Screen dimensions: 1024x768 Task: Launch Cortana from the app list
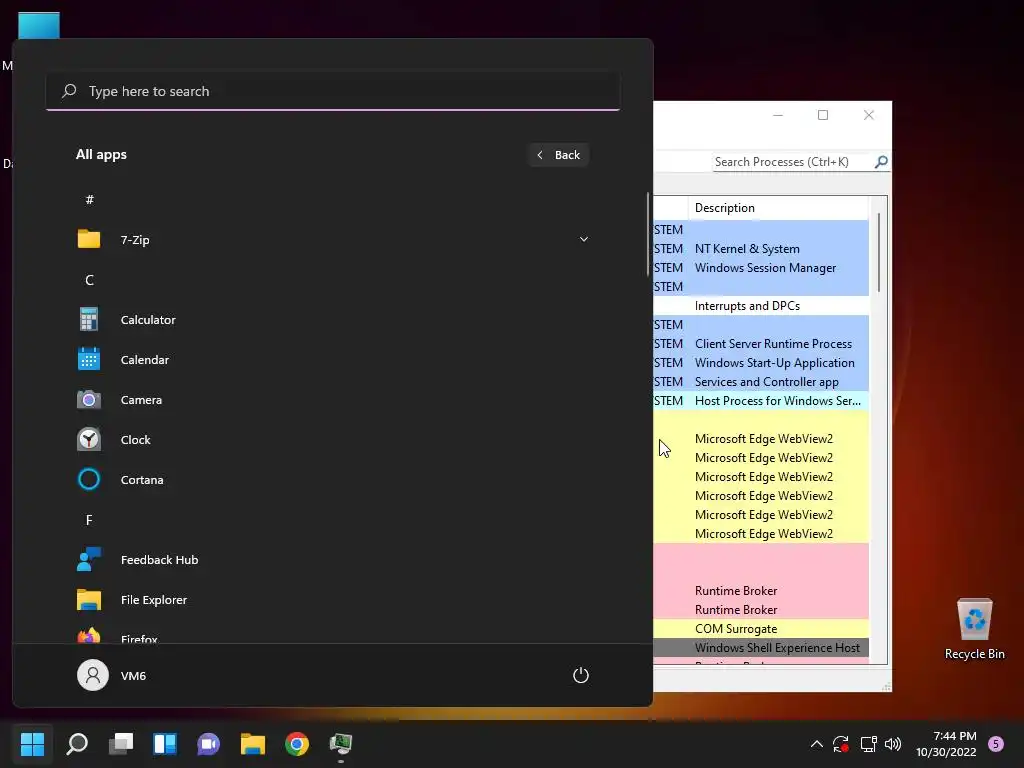332,479
